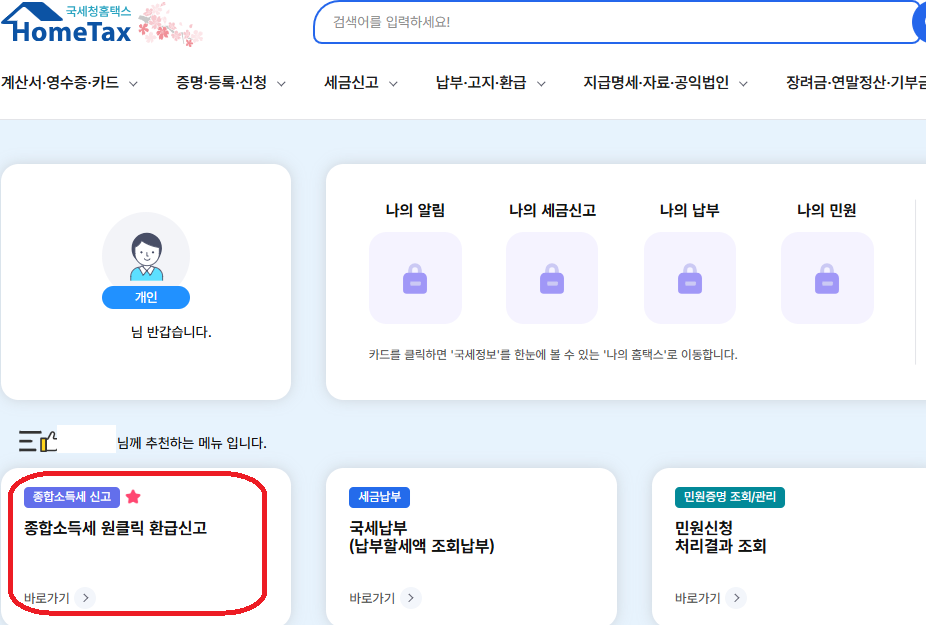Click the 개인 profile avatar illustration

click(x=146, y=252)
